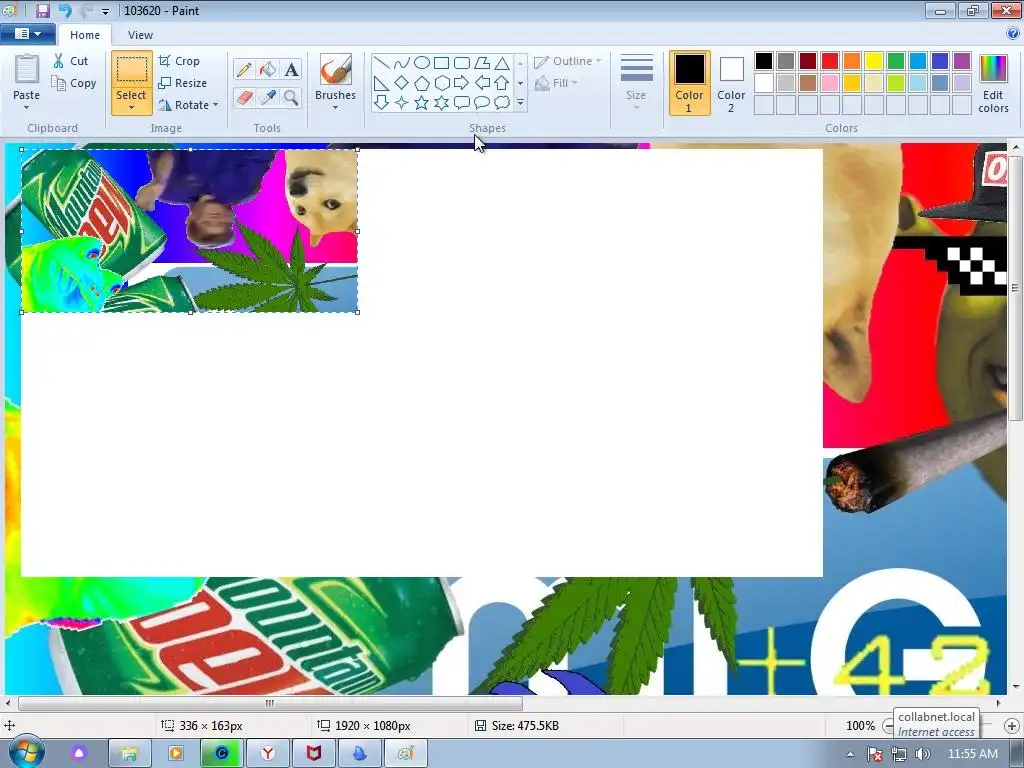The image size is (1024, 768).
Task: Select the Eraser tool
Action: coord(244,97)
